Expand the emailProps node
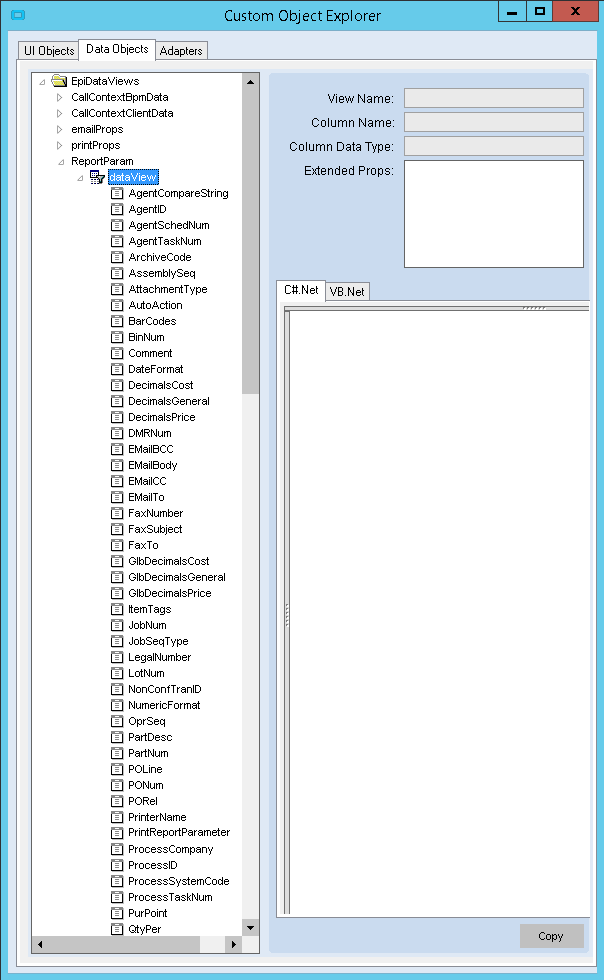 pos(59,129)
